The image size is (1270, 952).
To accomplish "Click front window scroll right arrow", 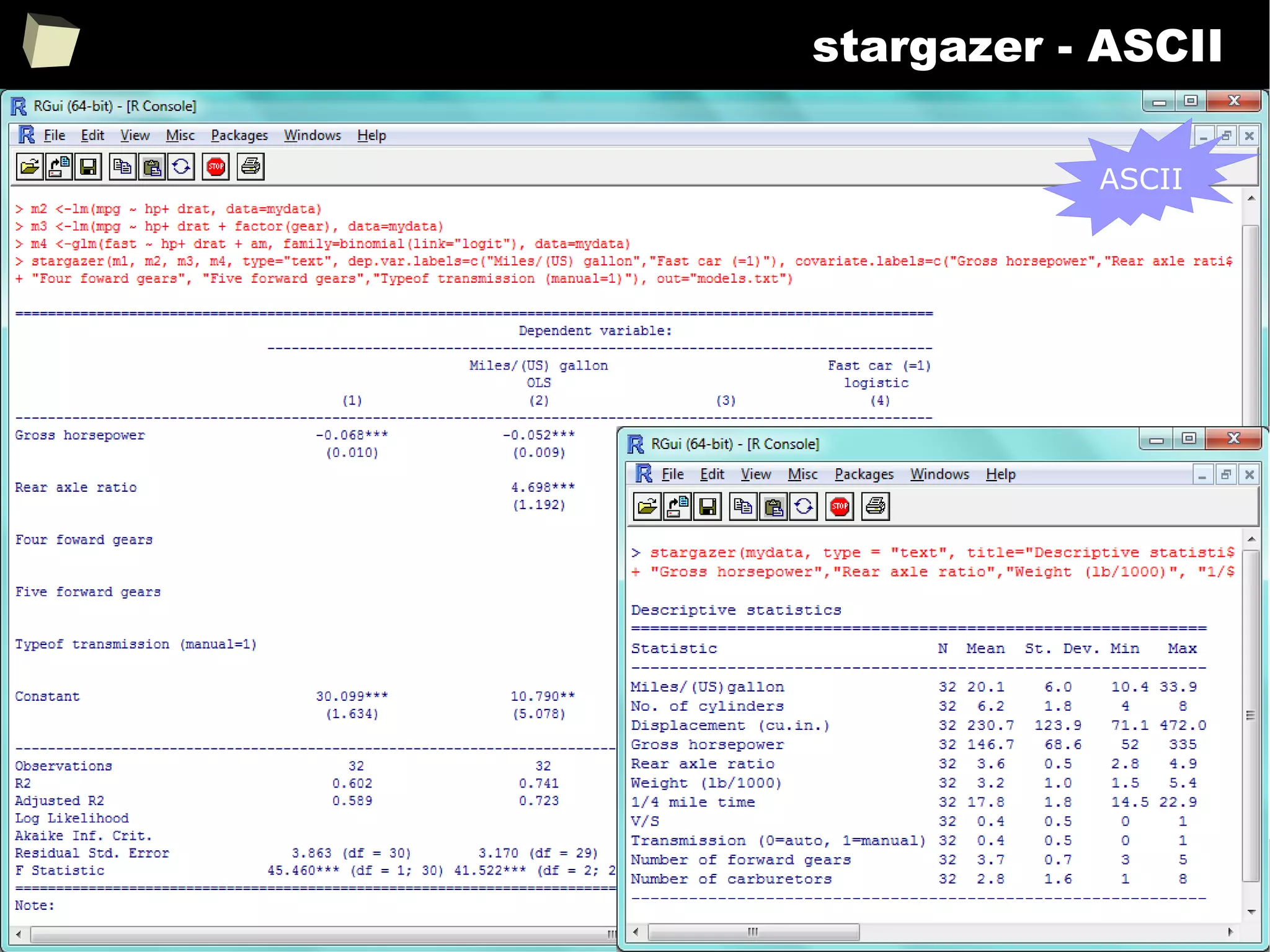I will [1231, 932].
